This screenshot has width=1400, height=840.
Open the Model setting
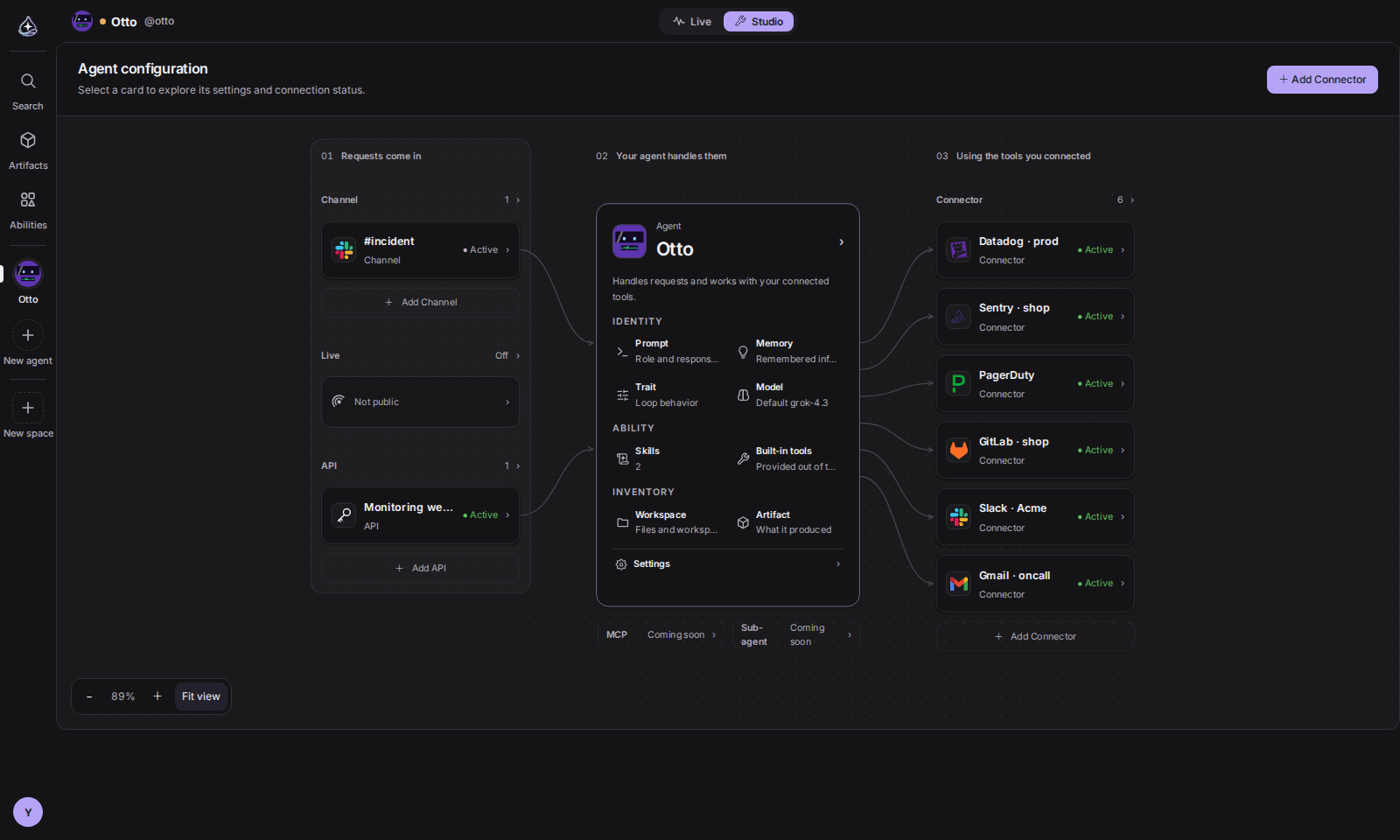788,395
